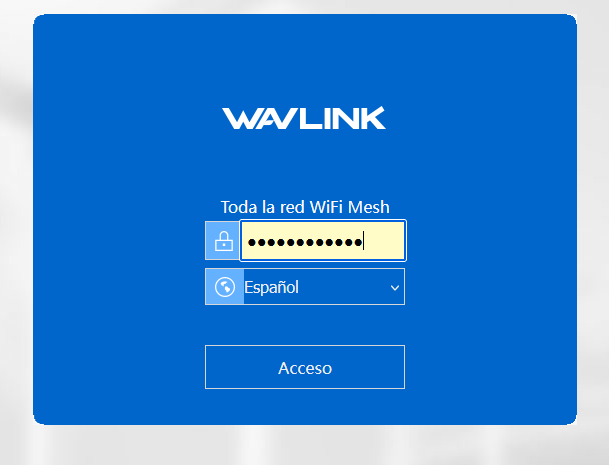Image resolution: width=609 pixels, height=465 pixels.
Task: Click the gray background below the blue panel
Action: (x=305, y=445)
